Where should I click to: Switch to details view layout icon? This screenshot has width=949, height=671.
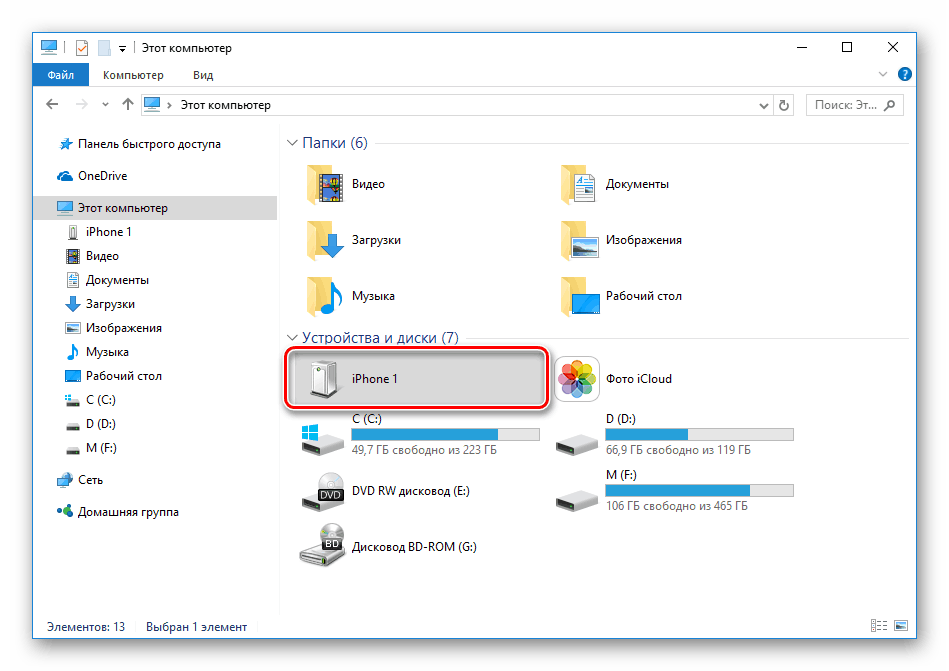[879, 626]
